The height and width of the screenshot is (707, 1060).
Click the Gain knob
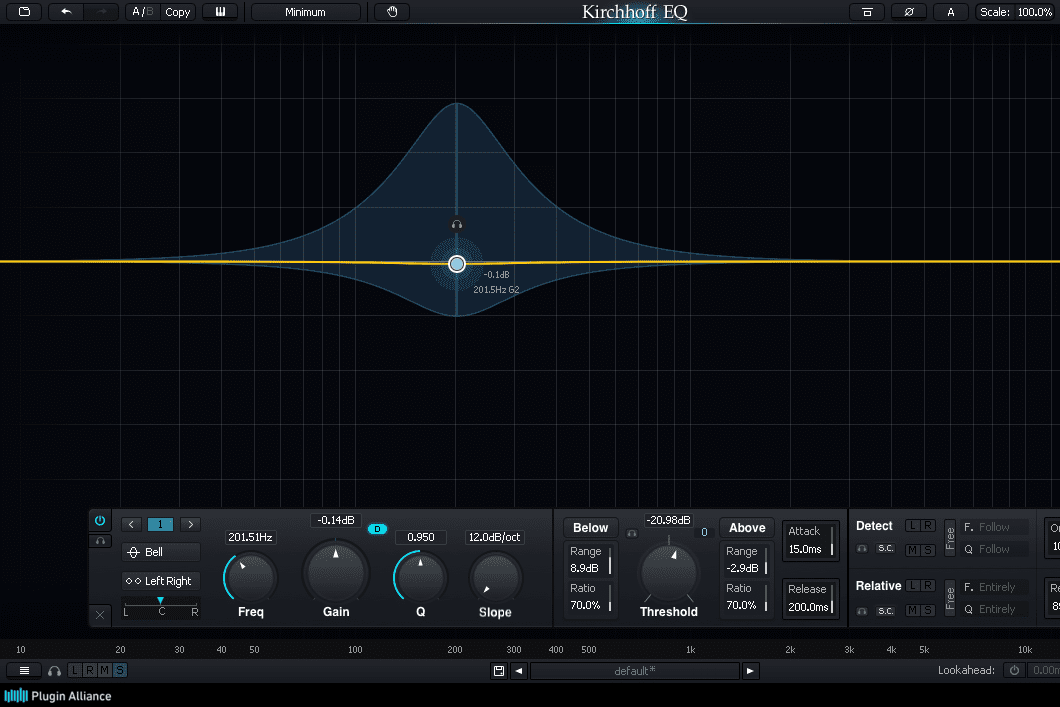(336, 572)
